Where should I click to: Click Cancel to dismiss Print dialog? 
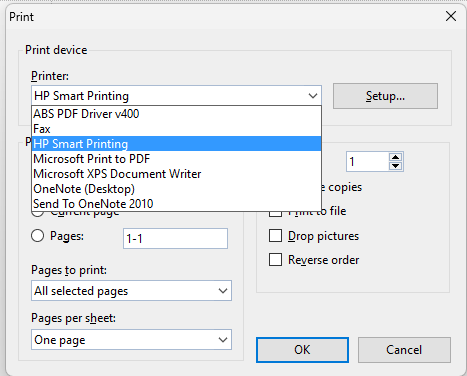(x=404, y=350)
